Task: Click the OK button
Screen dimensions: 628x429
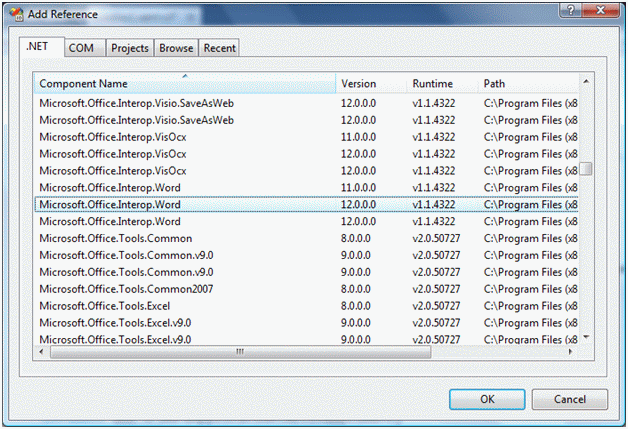Action: click(x=487, y=399)
